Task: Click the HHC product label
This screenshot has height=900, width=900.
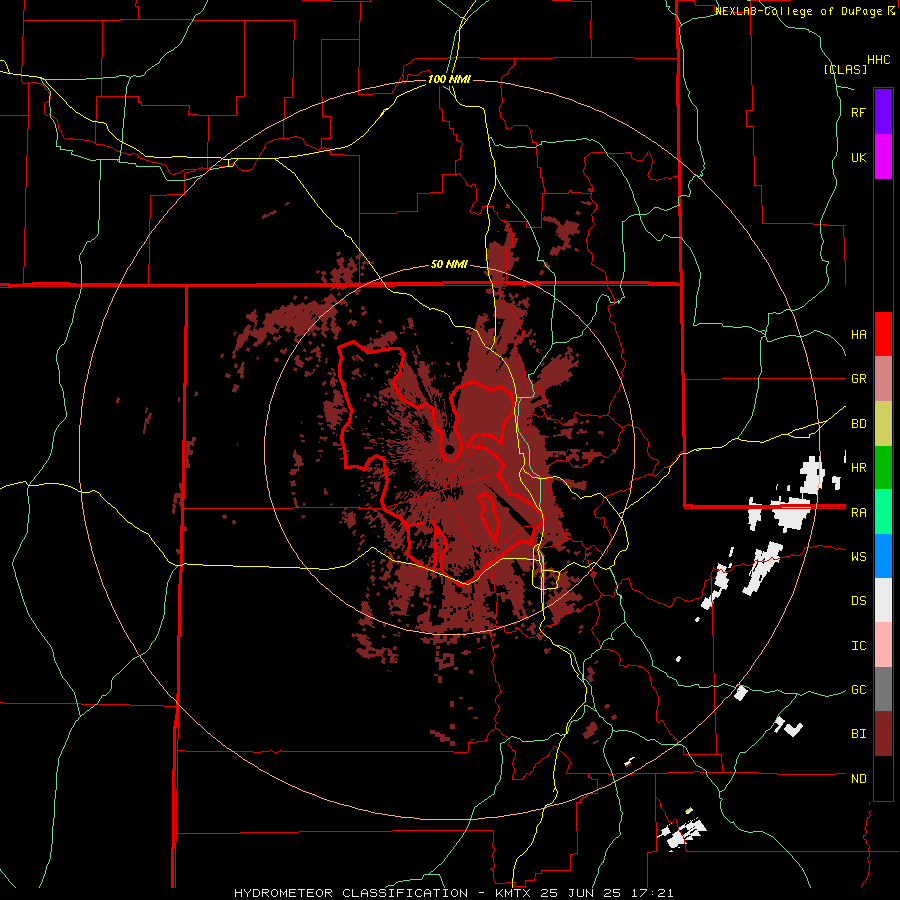Action: (x=879, y=60)
